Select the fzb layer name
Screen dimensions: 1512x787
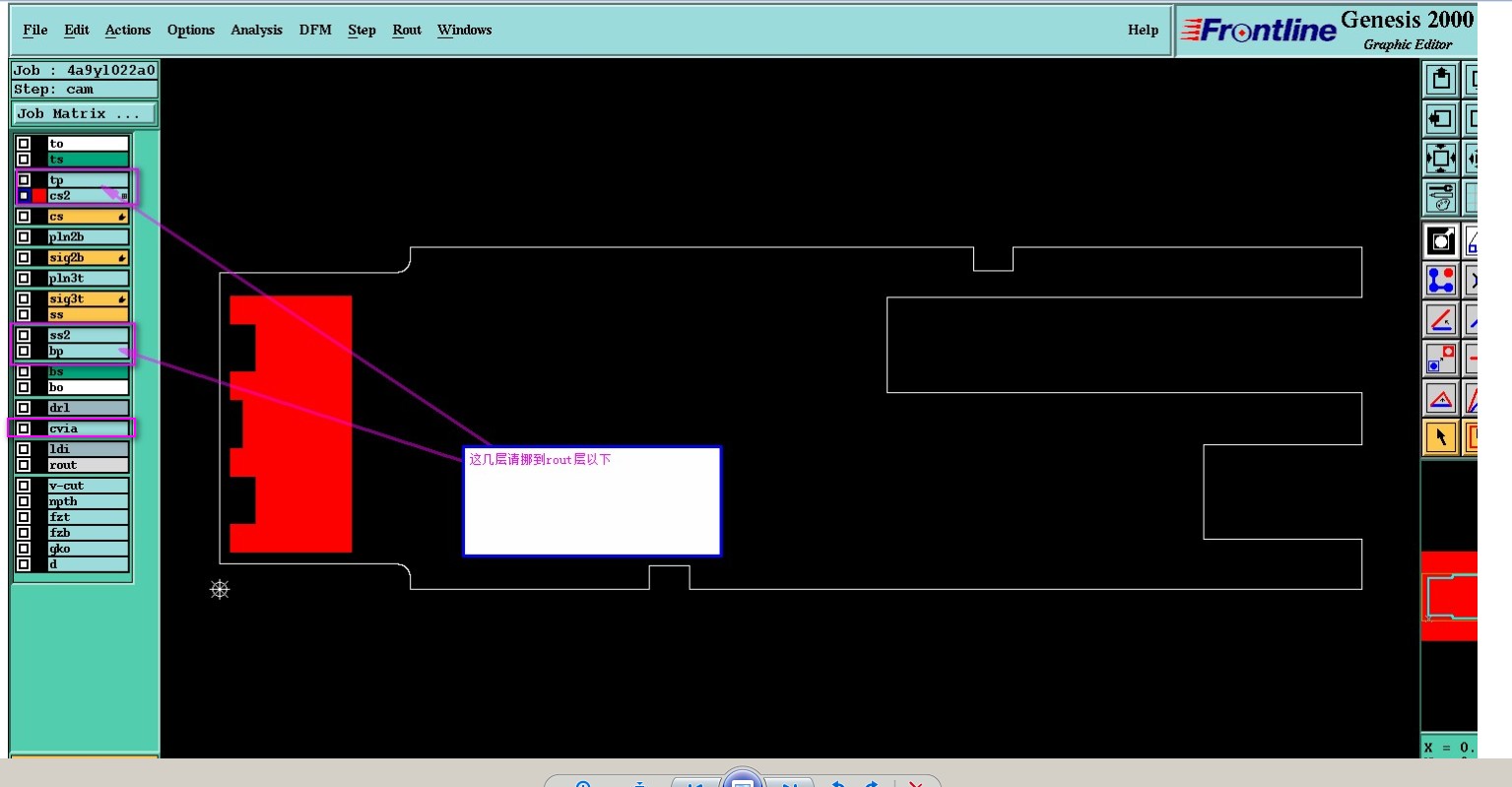click(x=89, y=533)
